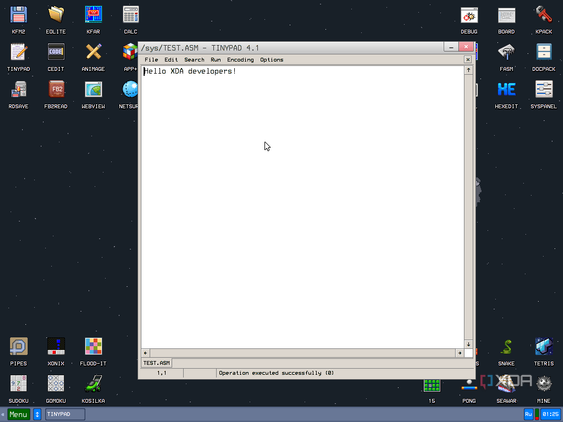Open the Encoding menu in TinyPad
This screenshot has width=563, height=422.
(x=240, y=60)
